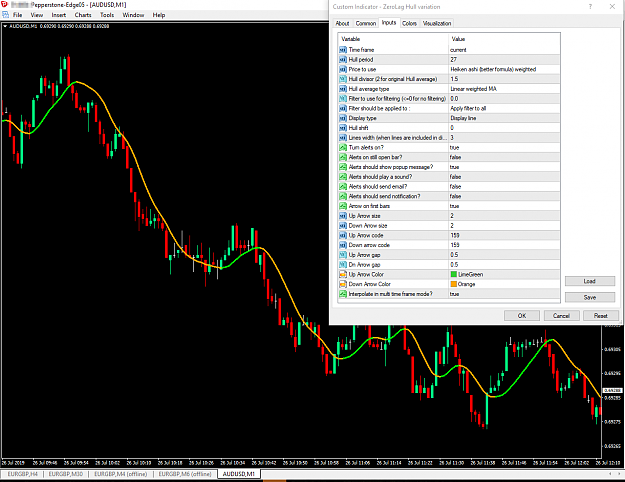This screenshot has height=482, width=625.
Task: Click the Arrow on first bars icon
Action: [x=343, y=206]
